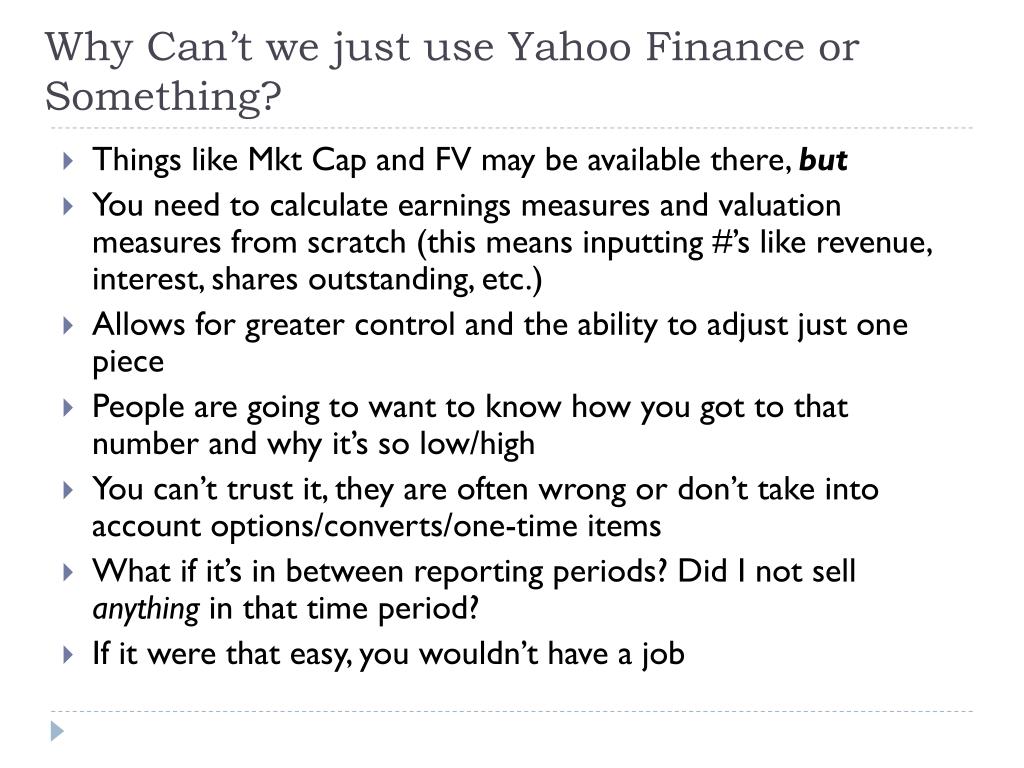Click the arrow bullet beside 'Allows for greater control'
Image resolution: width=1024 pixels, height=768 pixels.
coord(68,325)
